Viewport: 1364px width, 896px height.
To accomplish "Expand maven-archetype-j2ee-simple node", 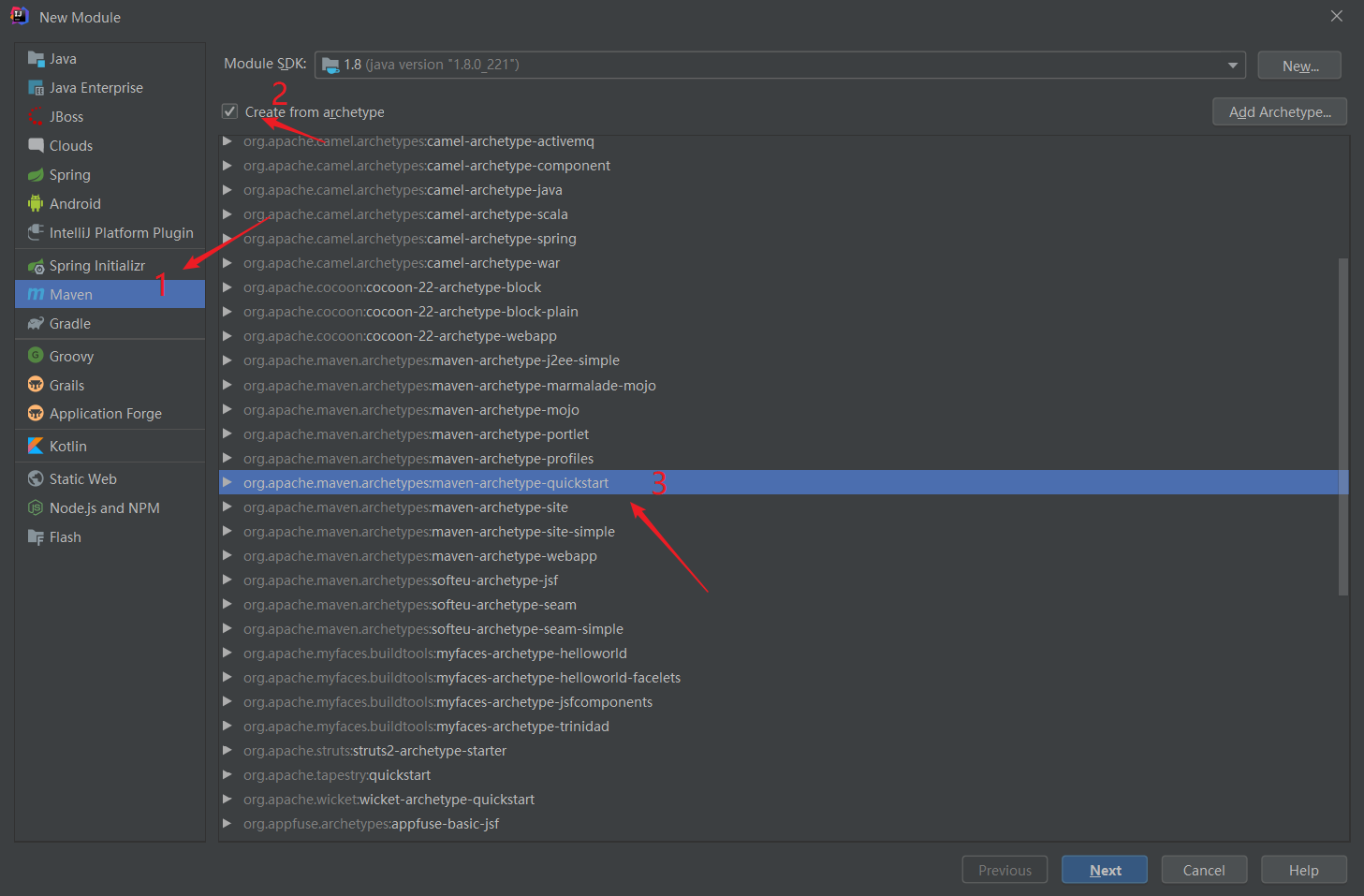I will (x=227, y=360).
